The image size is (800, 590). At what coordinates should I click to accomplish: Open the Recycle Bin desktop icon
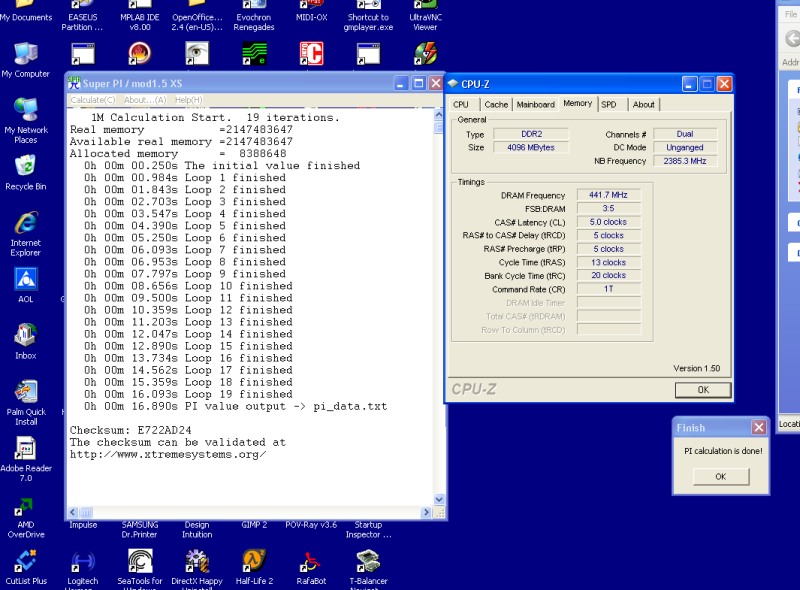[x=25, y=166]
